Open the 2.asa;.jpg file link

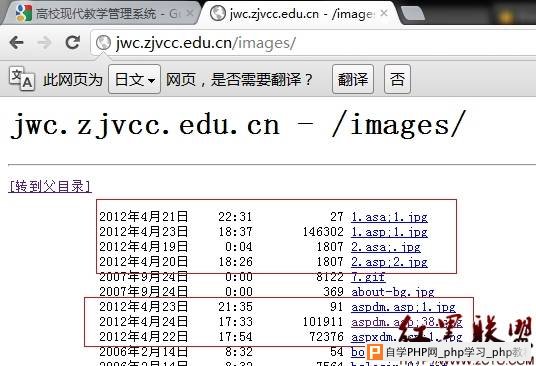[x=386, y=247]
